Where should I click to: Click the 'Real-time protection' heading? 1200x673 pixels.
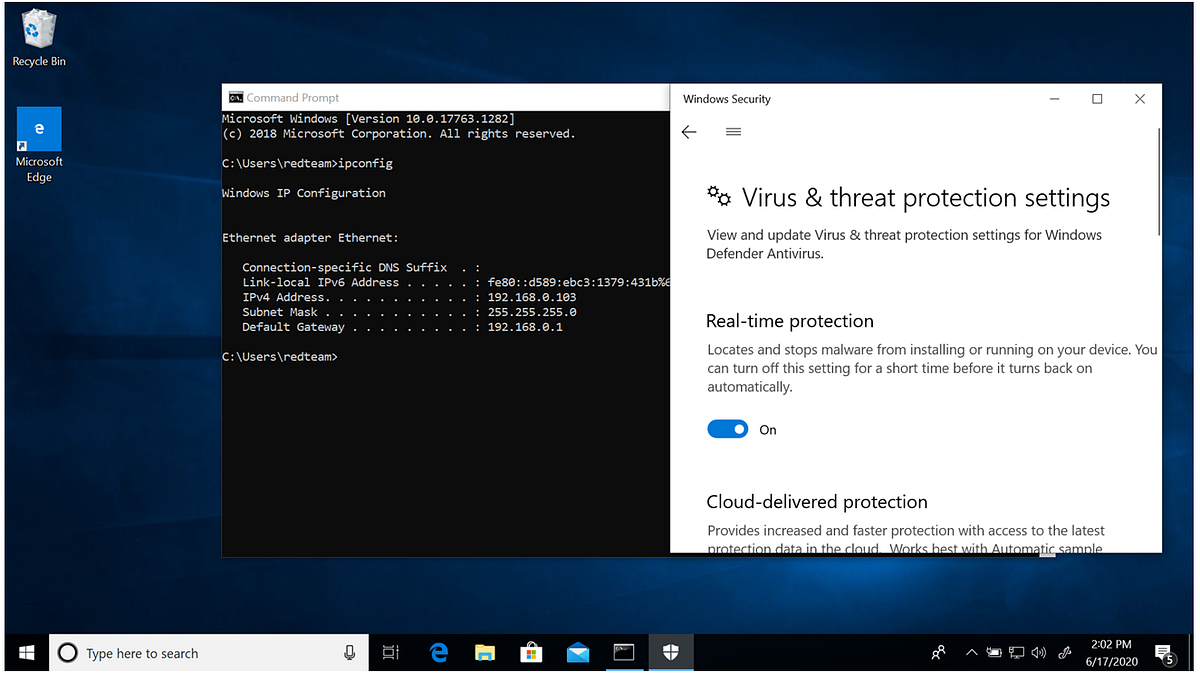[x=790, y=321]
